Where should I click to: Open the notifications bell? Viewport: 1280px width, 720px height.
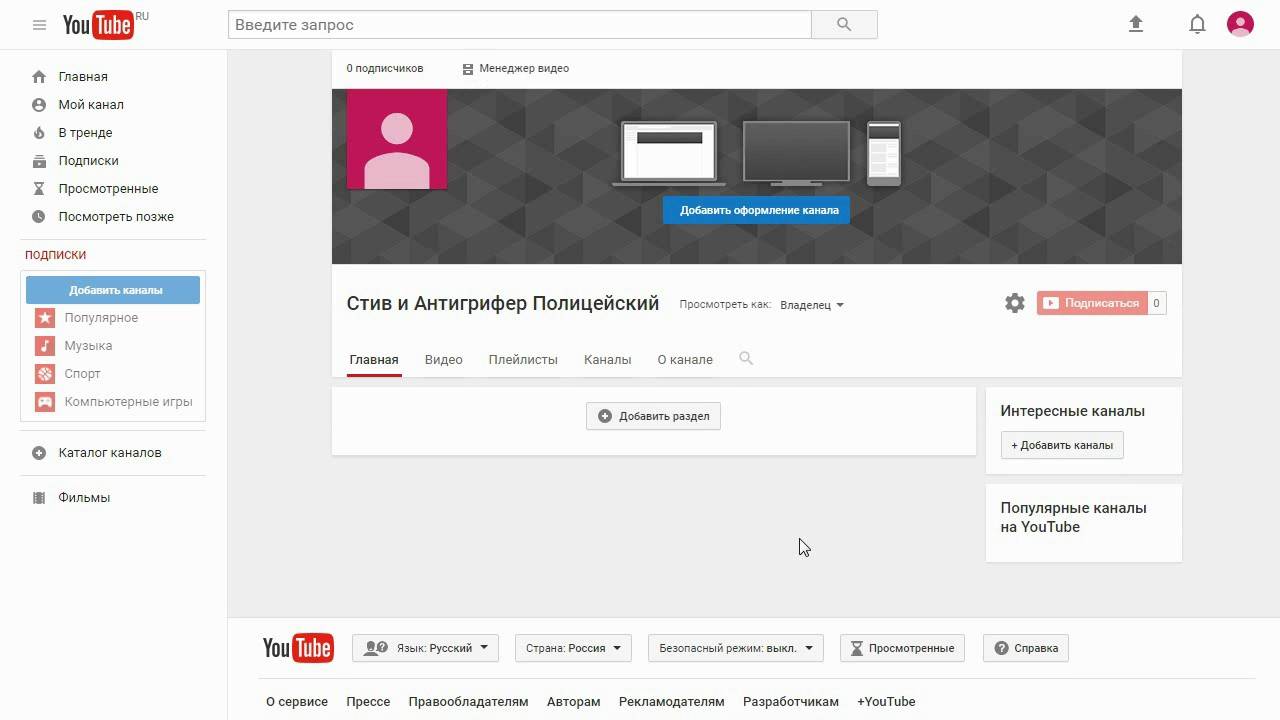tap(1197, 25)
